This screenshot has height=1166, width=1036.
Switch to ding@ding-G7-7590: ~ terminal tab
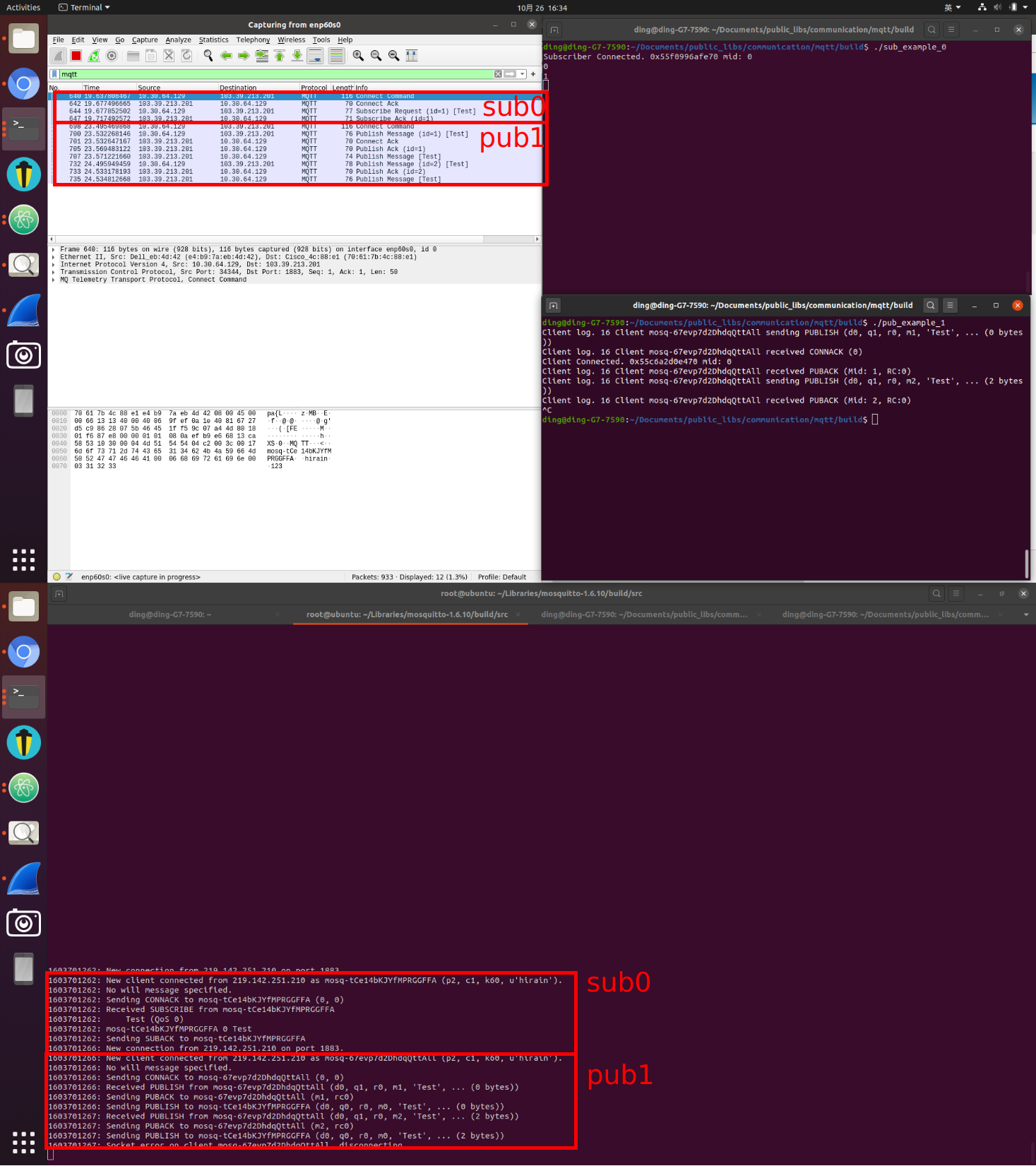click(x=170, y=614)
